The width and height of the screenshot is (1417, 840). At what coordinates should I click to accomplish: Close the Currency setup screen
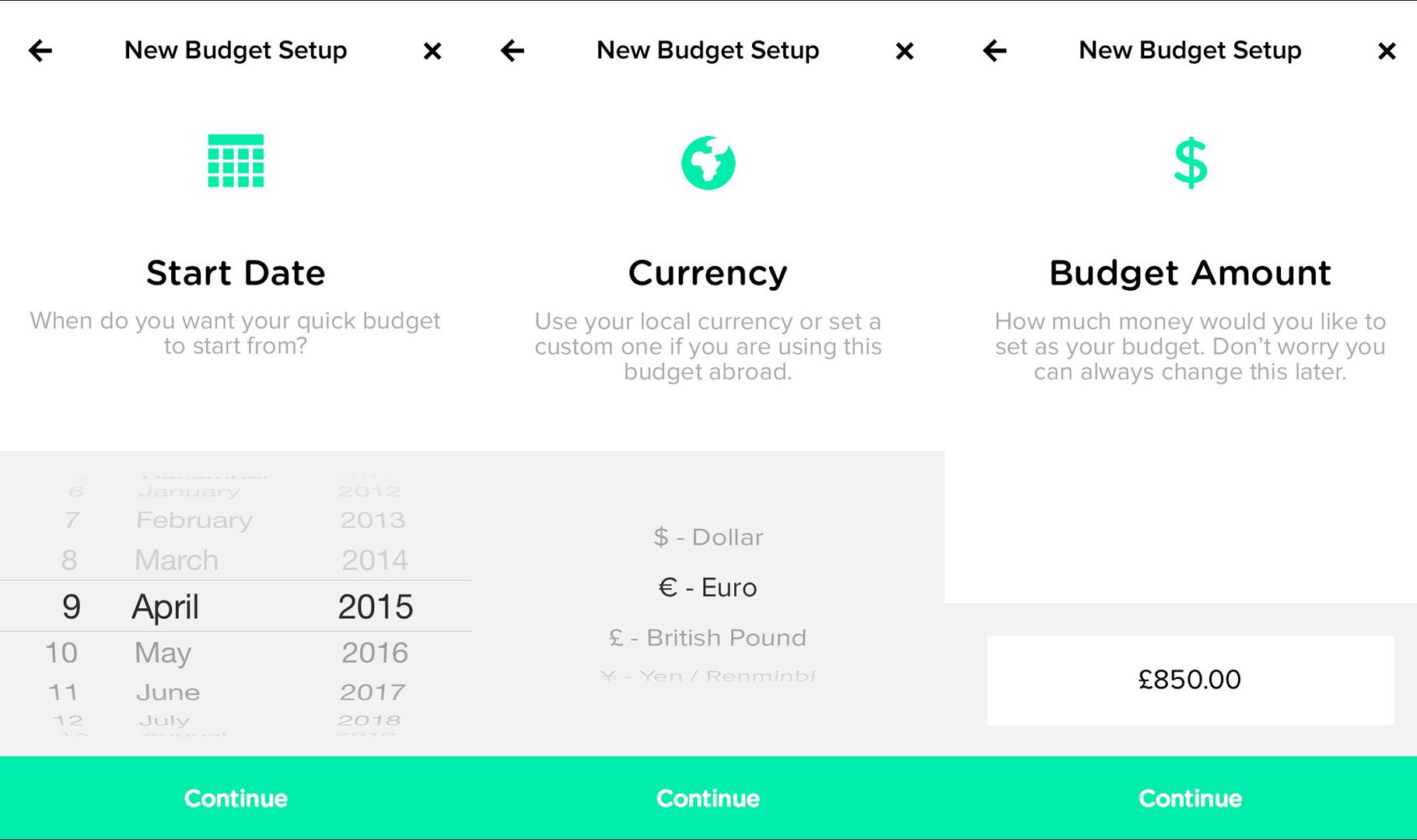[x=904, y=51]
